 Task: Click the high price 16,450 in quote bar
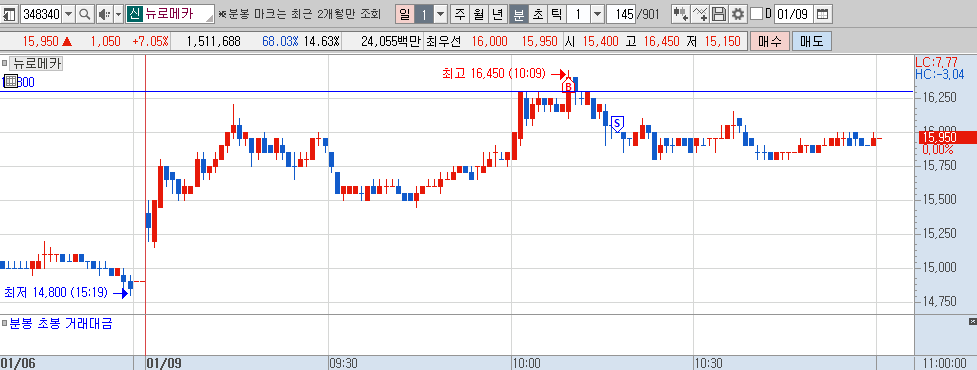point(661,42)
